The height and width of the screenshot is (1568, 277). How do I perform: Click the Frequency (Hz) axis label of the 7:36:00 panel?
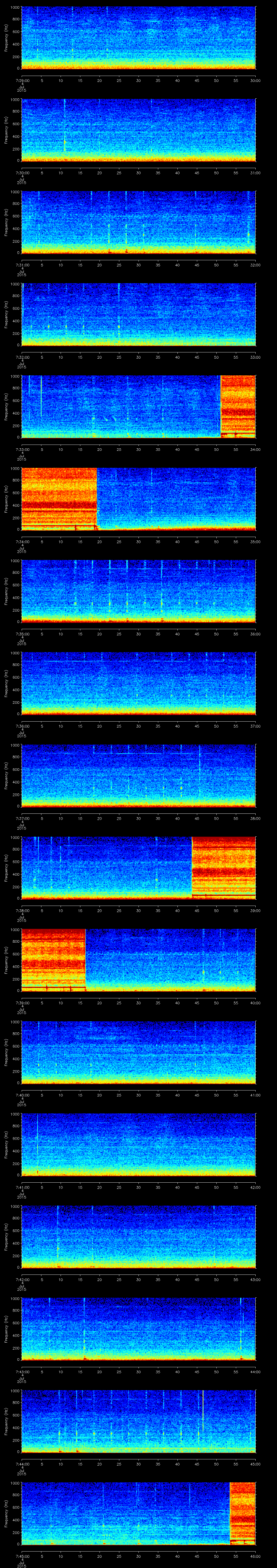(6, 683)
